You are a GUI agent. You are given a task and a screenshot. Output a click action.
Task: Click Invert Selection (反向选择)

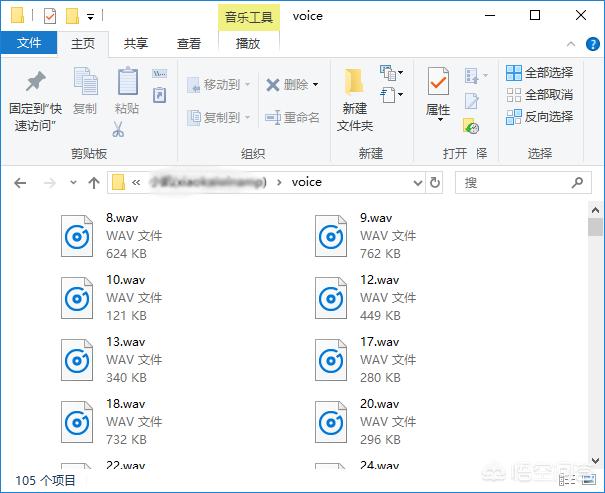click(539, 116)
